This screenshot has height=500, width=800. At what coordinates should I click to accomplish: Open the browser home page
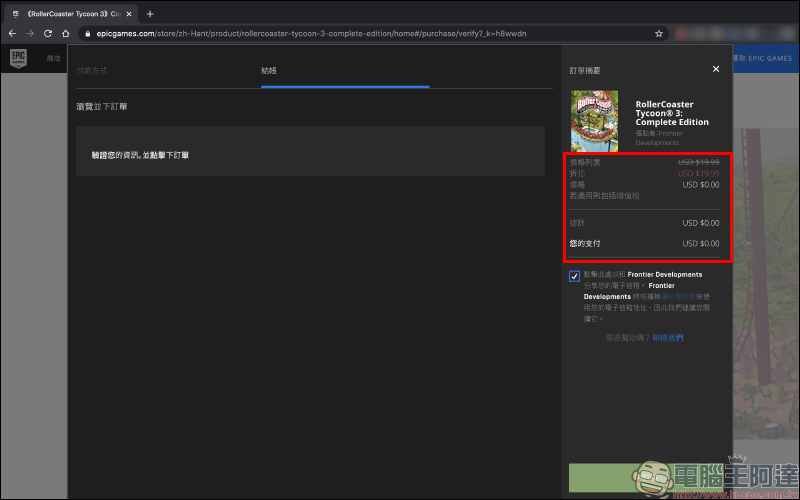pos(66,33)
